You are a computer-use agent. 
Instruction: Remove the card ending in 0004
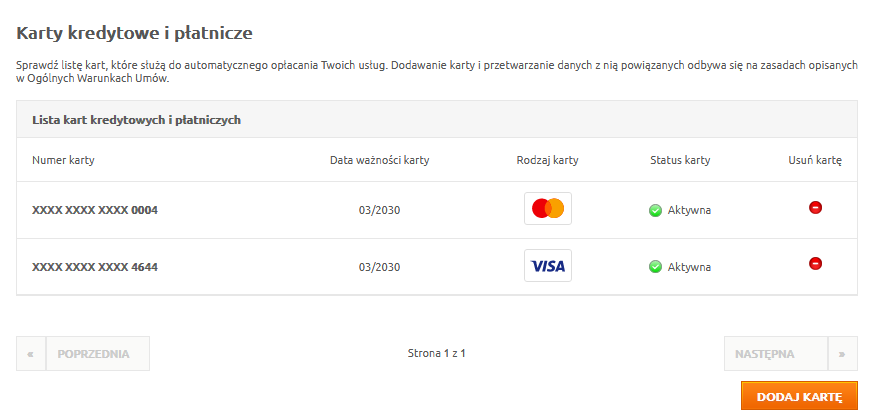tap(815, 208)
